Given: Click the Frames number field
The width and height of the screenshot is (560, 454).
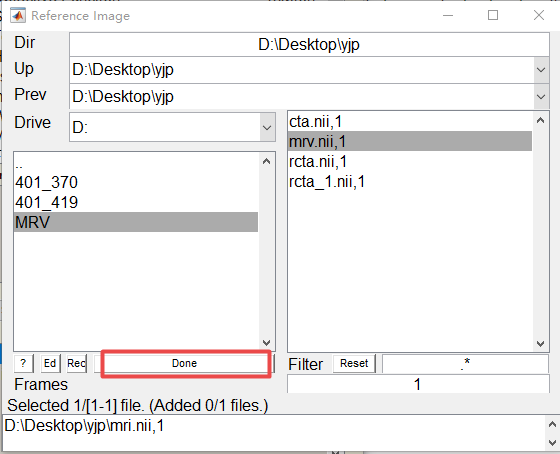Looking at the screenshot, I should click(x=418, y=384).
